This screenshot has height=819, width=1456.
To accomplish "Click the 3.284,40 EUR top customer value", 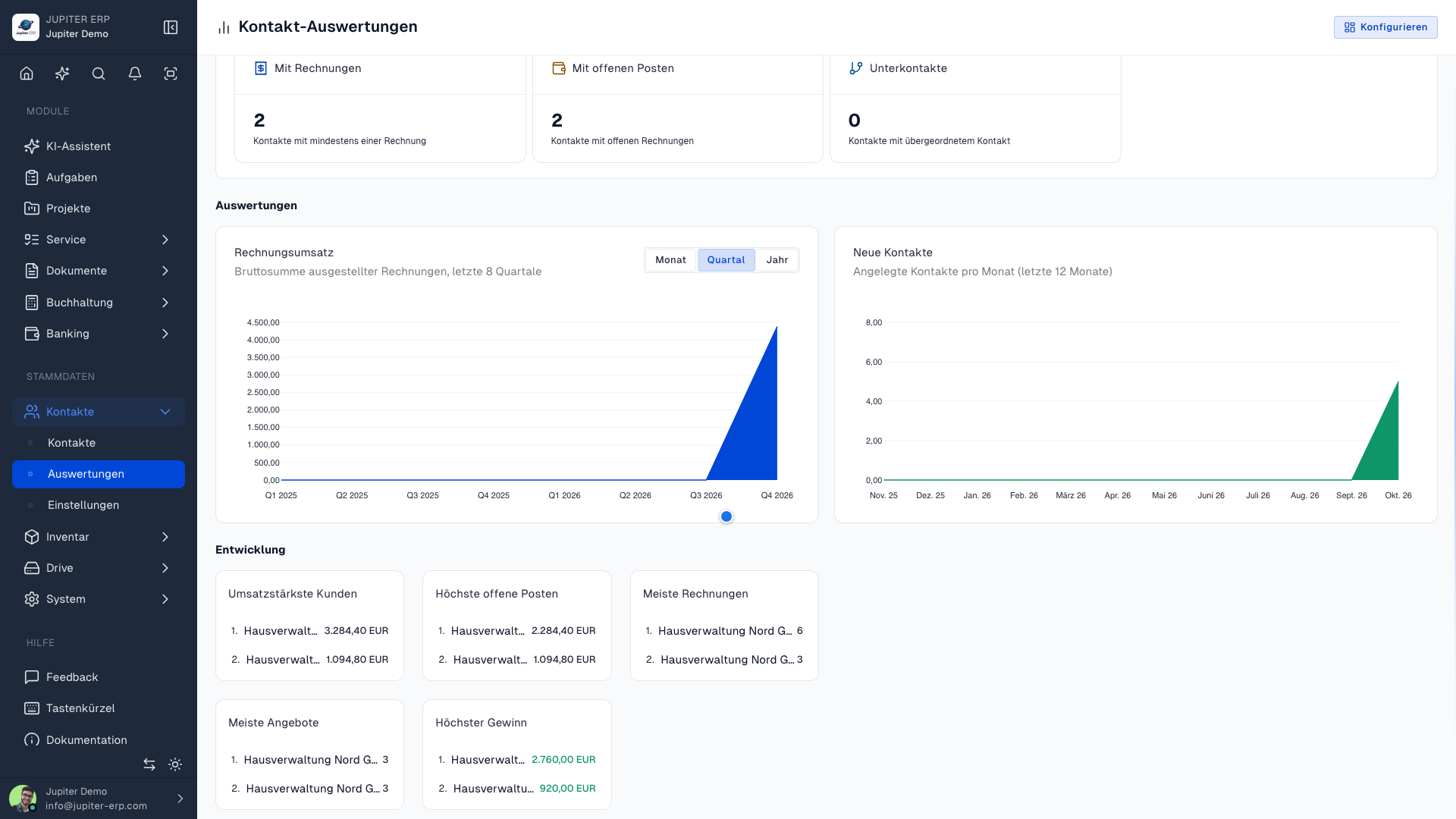I will 356,631.
